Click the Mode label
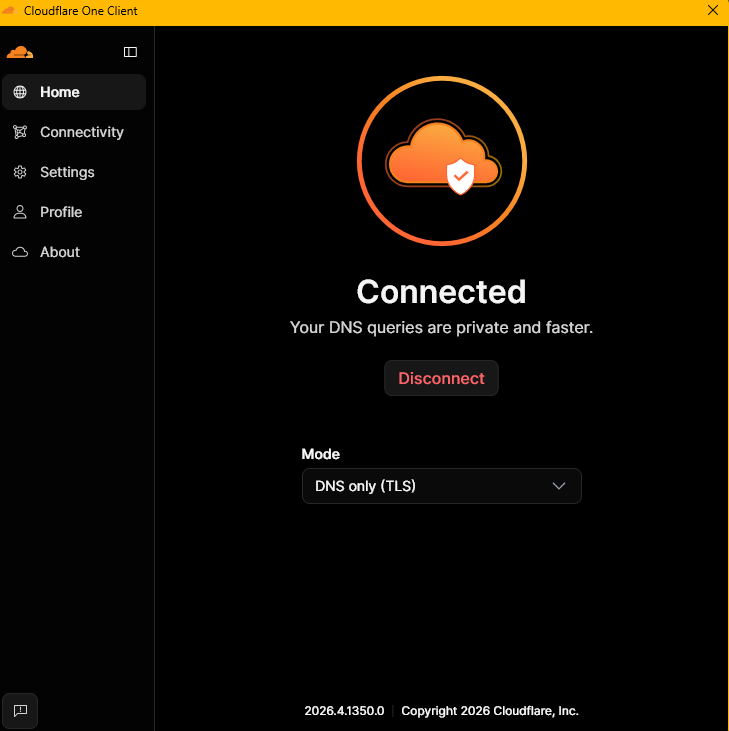Screen dimensions: 729x731 (x=321, y=454)
